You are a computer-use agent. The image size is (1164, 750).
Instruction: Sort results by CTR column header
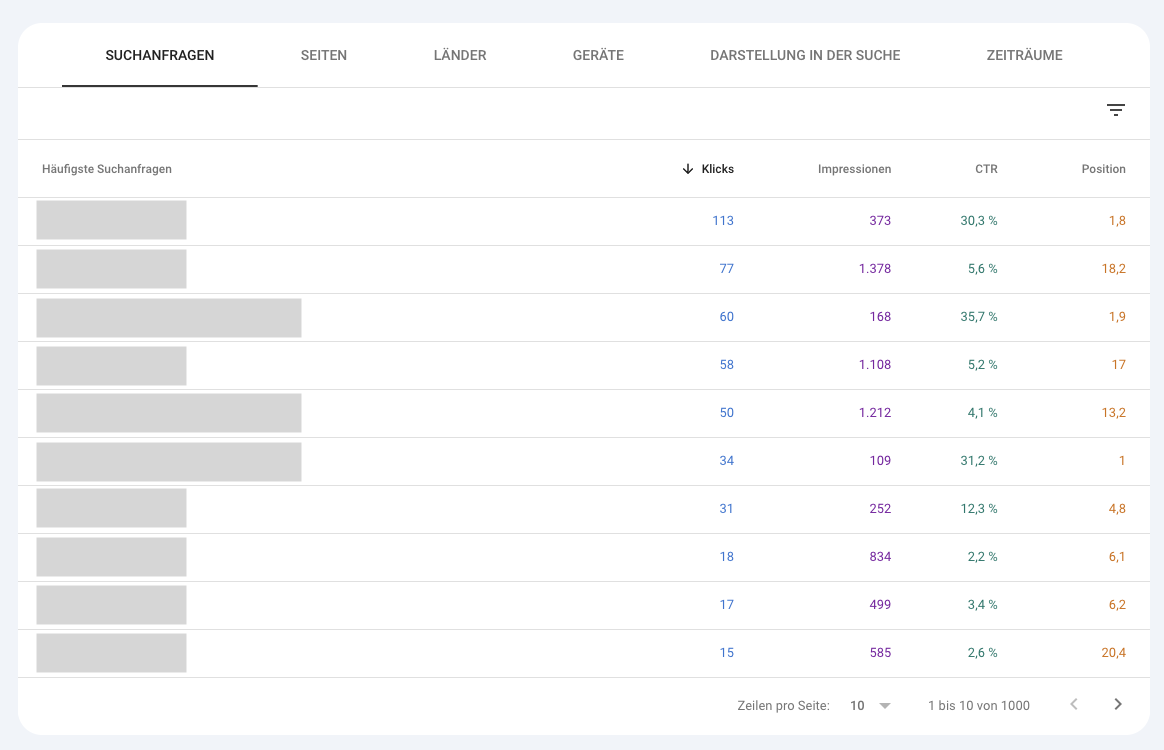point(986,169)
